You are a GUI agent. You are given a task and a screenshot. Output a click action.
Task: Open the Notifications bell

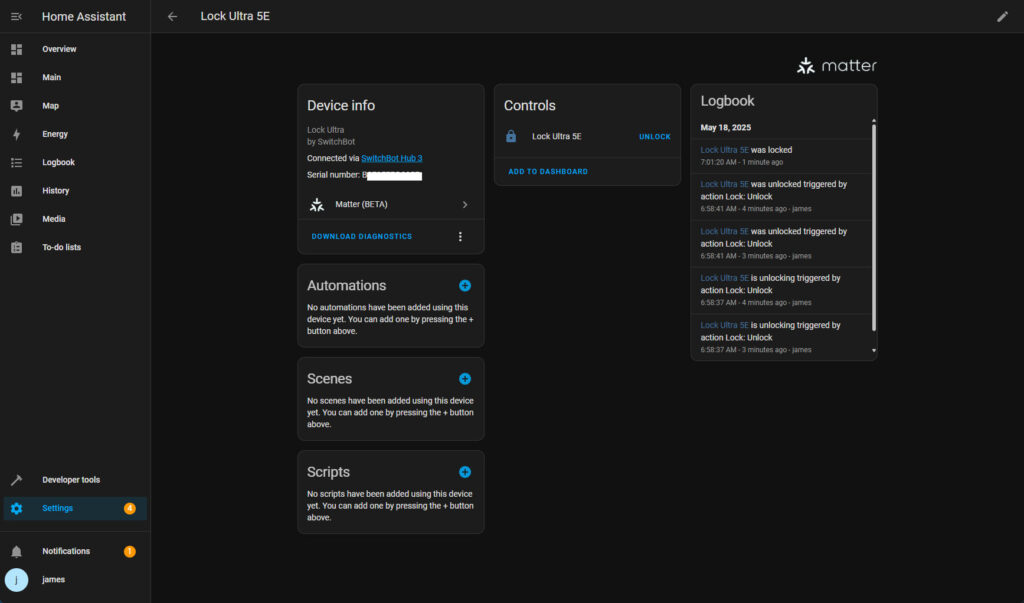click(x=16, y=551)
